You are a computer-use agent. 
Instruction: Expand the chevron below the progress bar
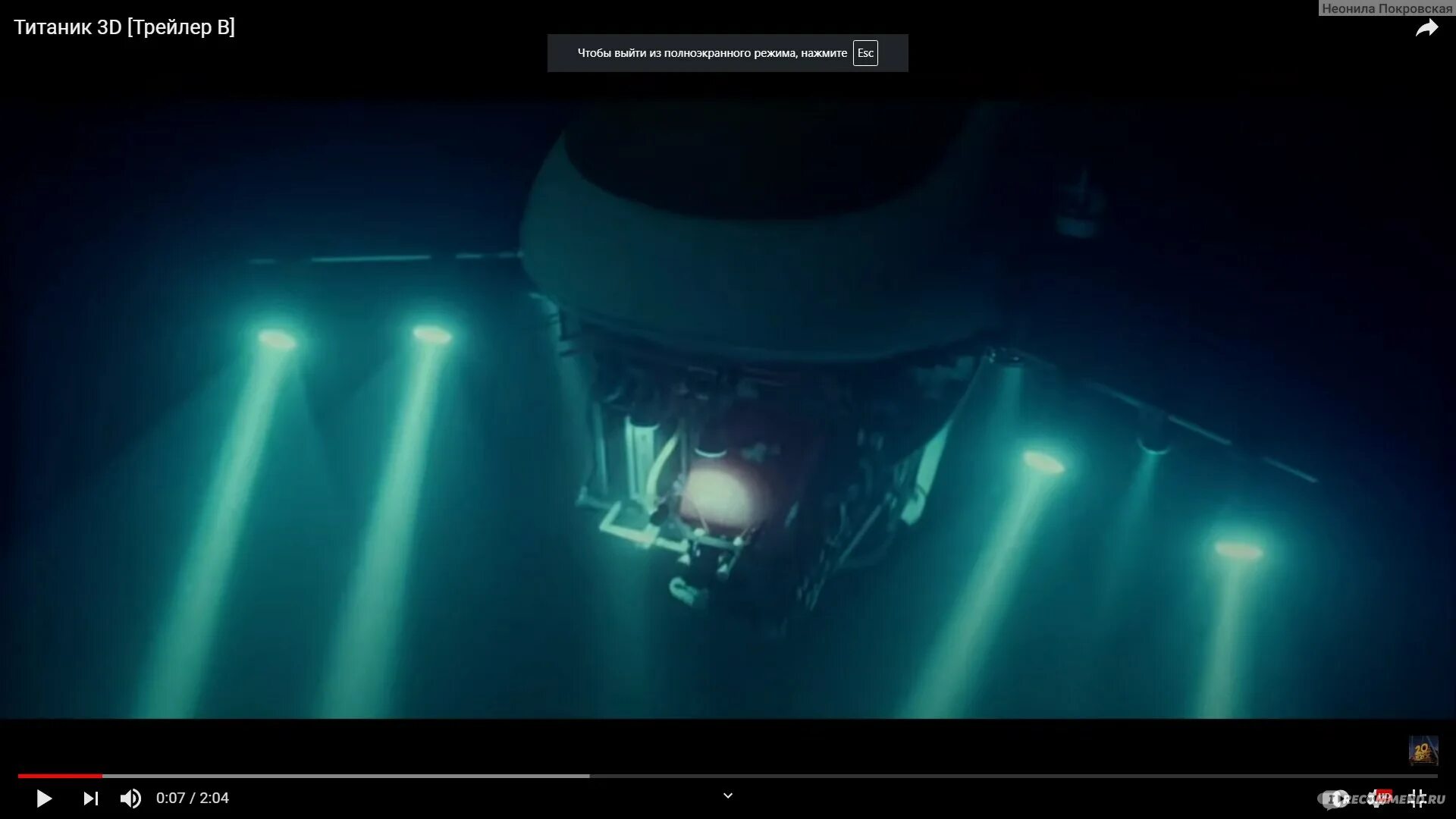(x=728, y=795)
